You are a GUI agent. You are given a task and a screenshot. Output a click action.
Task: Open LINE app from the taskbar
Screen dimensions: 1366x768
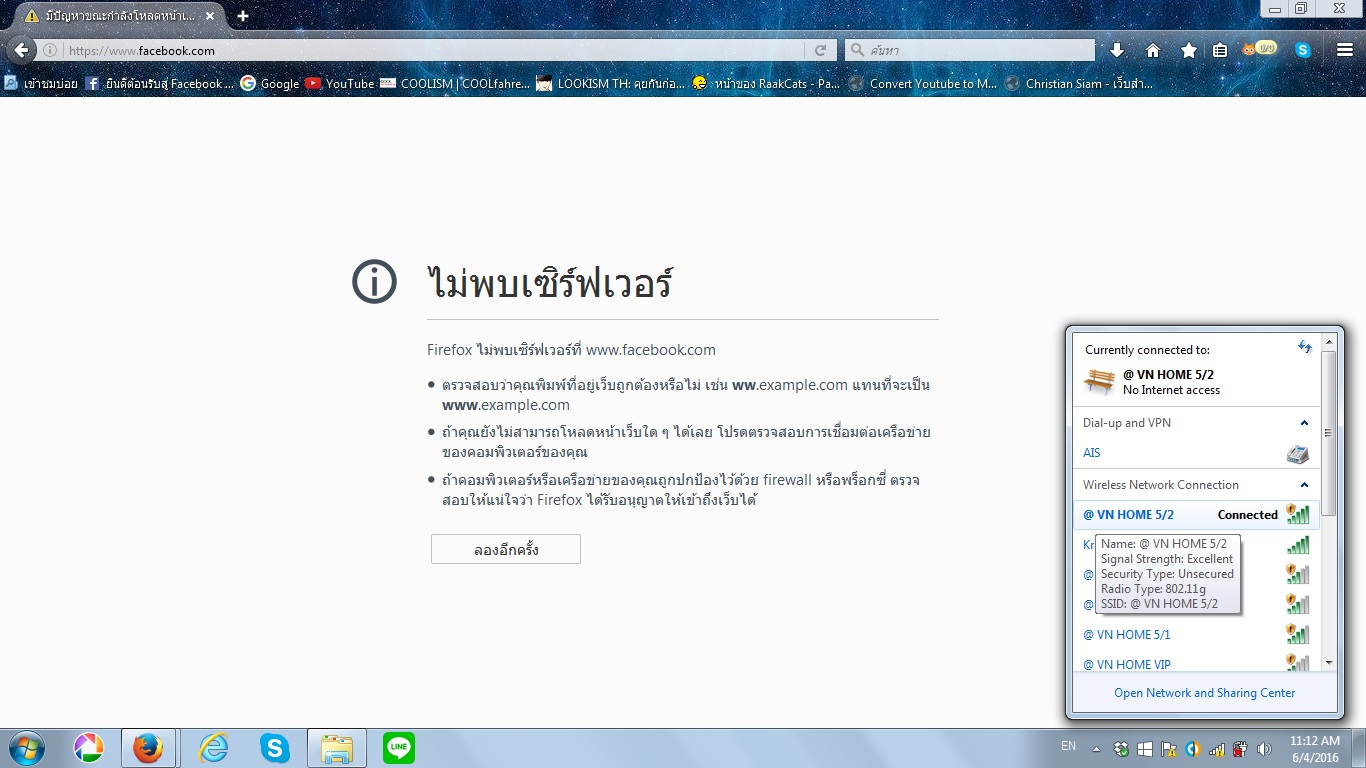[x=399, y=748]
